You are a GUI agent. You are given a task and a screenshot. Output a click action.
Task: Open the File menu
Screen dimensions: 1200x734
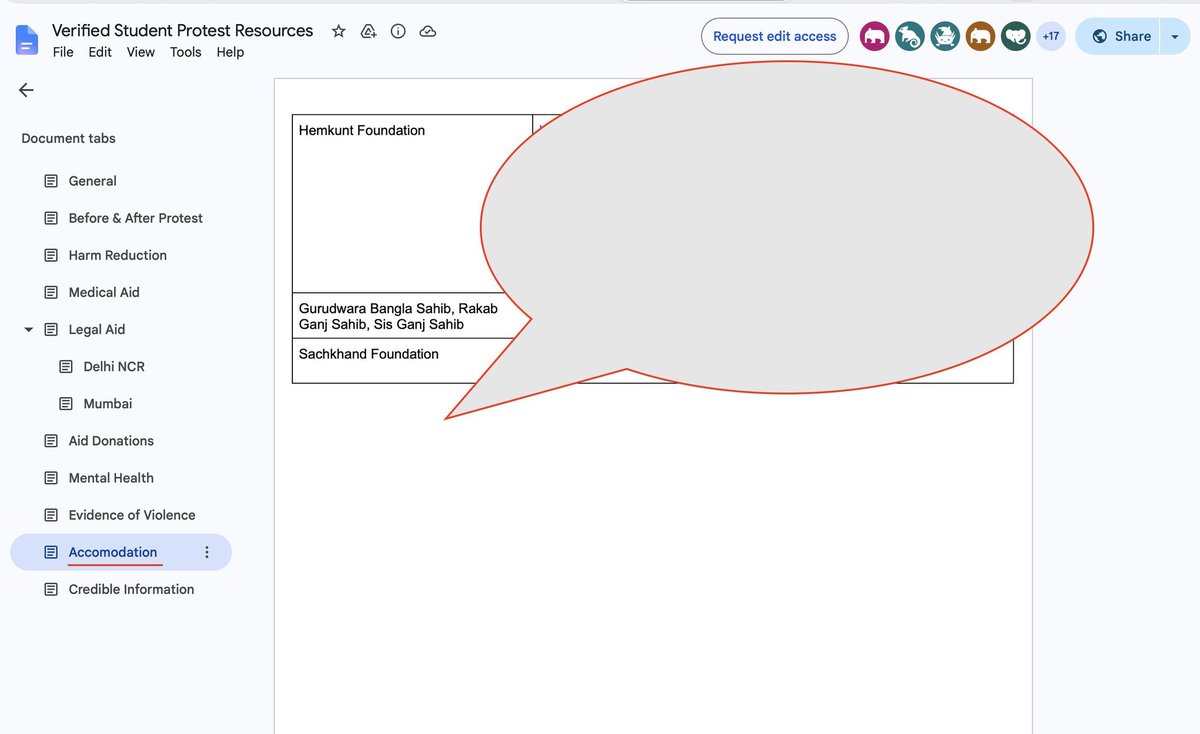(63, 52)
